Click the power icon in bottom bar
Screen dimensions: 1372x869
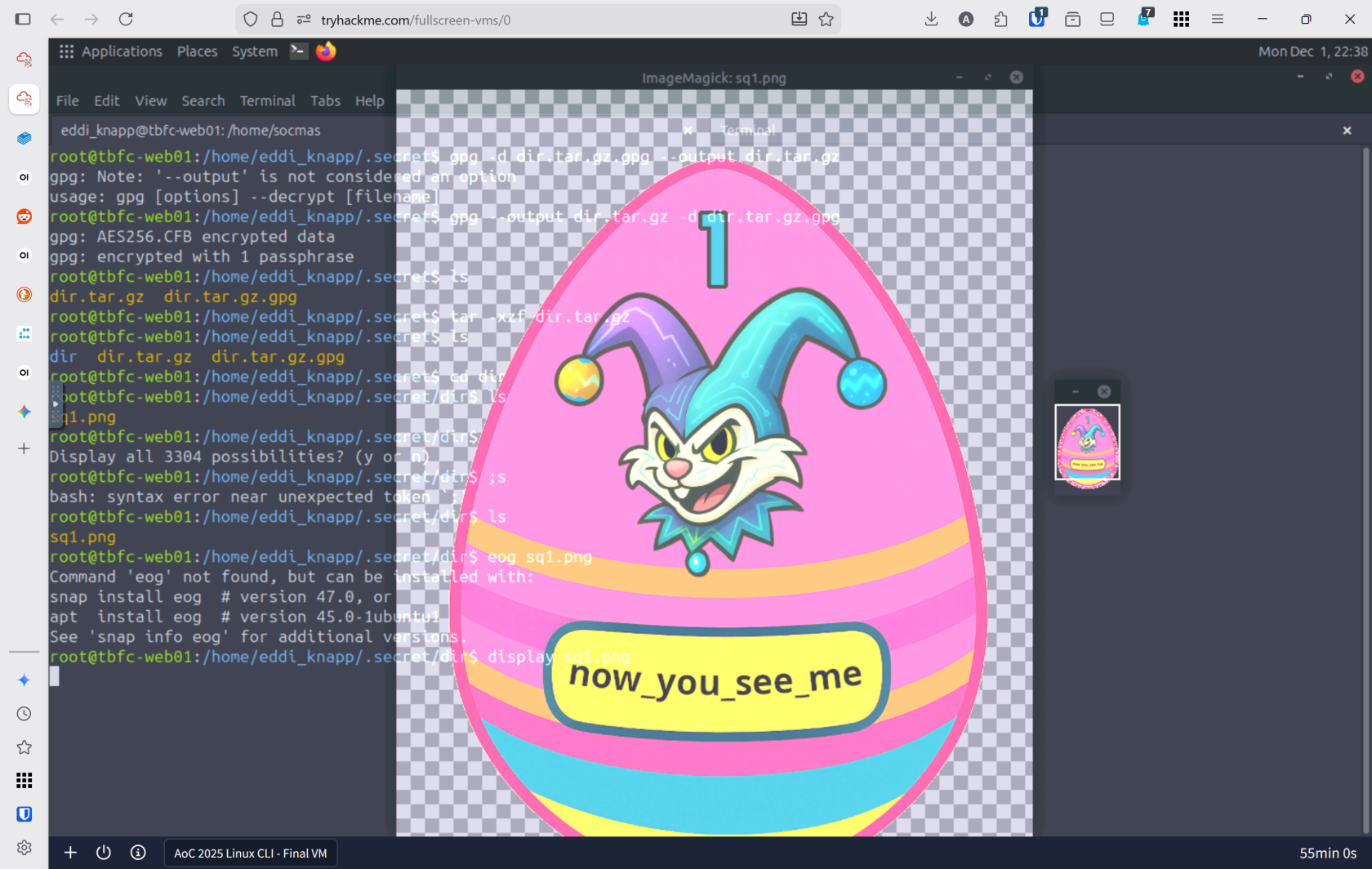(104, 853)
